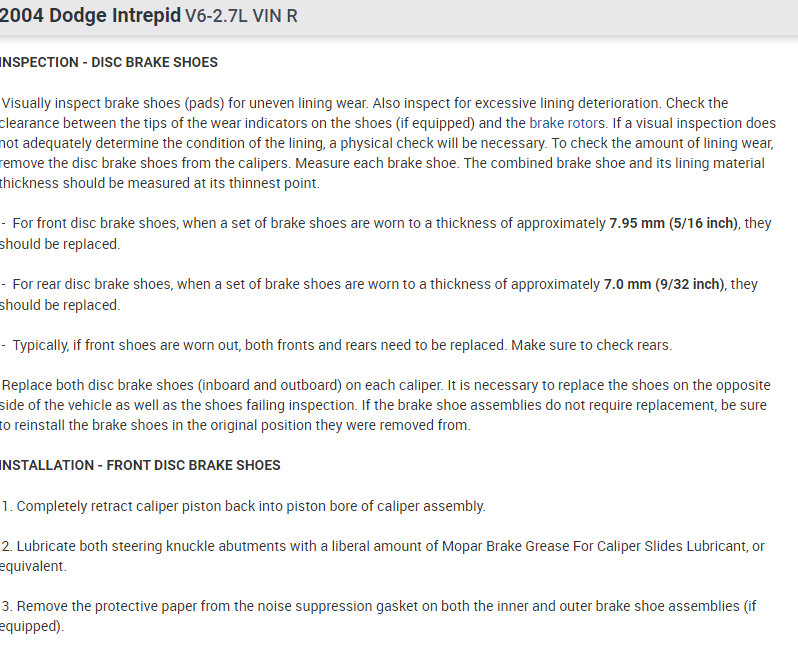
Task: Click the V6-2.7L VIN R engine label
Action: (241, 17)
